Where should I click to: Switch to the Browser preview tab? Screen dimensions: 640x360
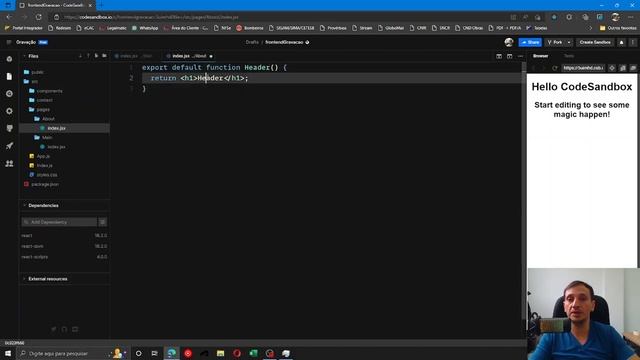(x=540, y=56)
